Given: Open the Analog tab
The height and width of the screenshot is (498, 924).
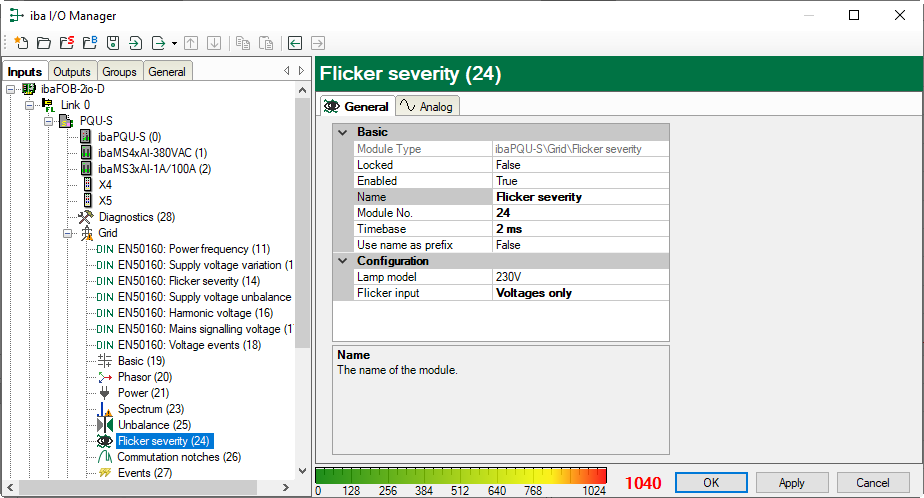Looking at the screenshot, I should click(427, 107).
